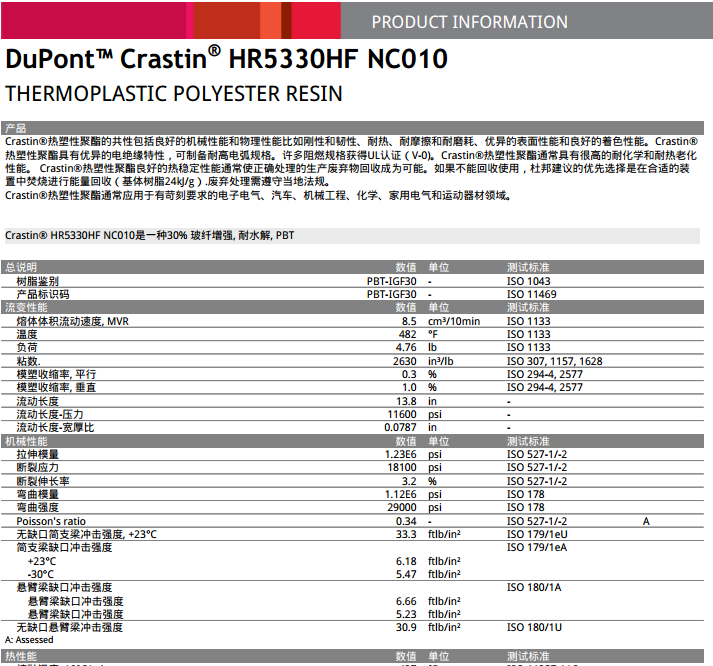Select the line describing 30% 玻纤增强, 耐水解, PBT
Viewport: 713px width, 666px height.
pyautogui.click(x=149, y=235)
